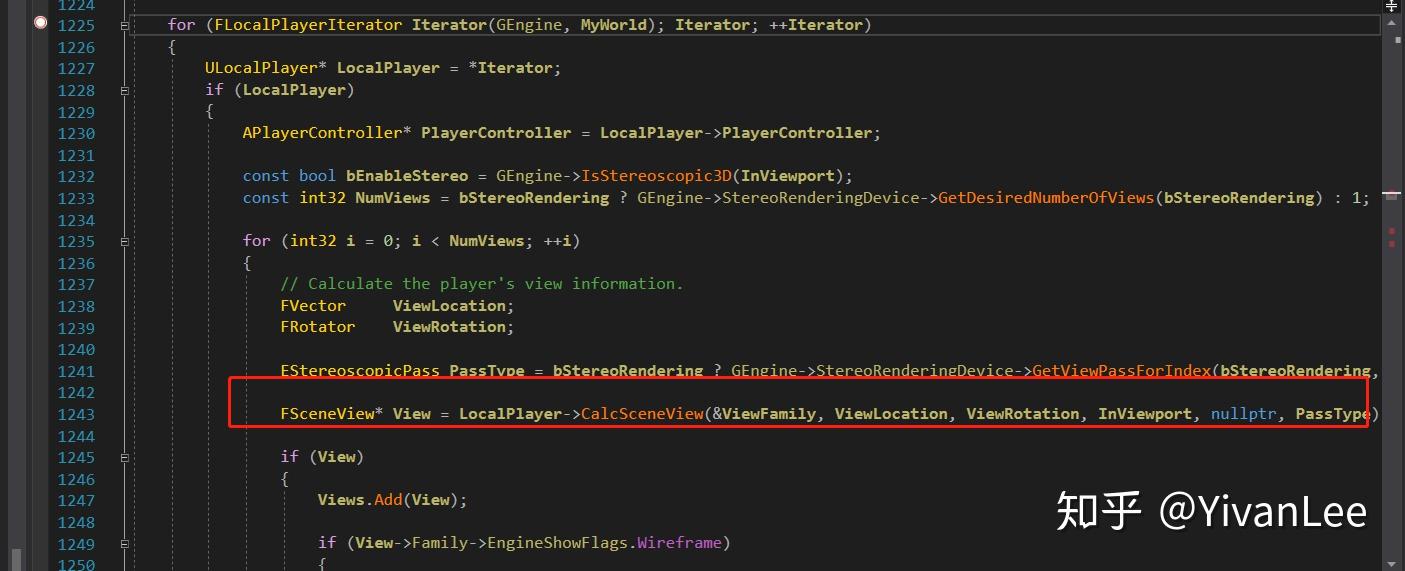Click line number 1243 in the gutter
This screenshot has height=571, width=1405.
pos(77,414)
